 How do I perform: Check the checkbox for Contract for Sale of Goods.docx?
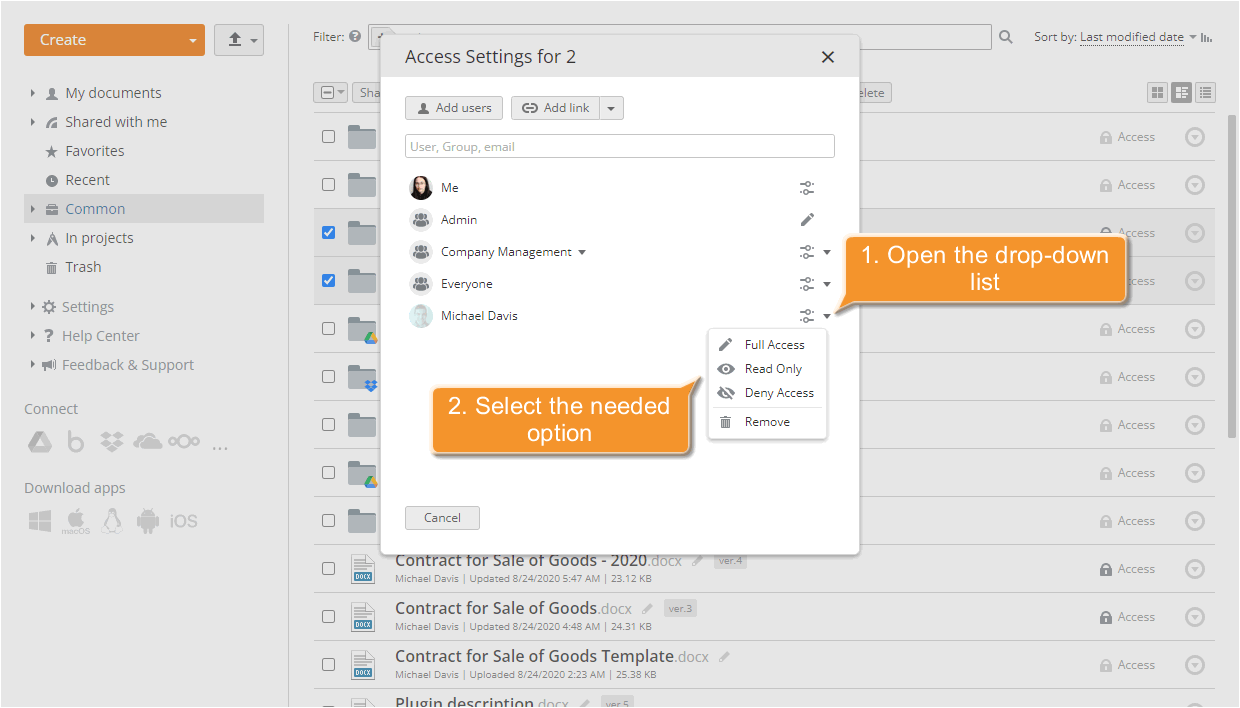(x=328, y=616)
